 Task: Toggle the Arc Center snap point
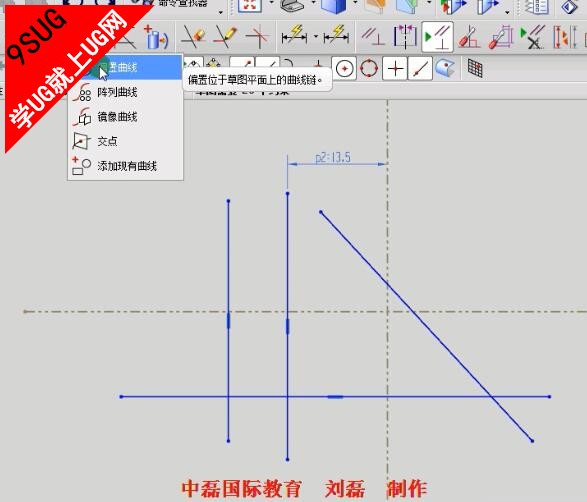pyautogui.click(x=344, y=69)
